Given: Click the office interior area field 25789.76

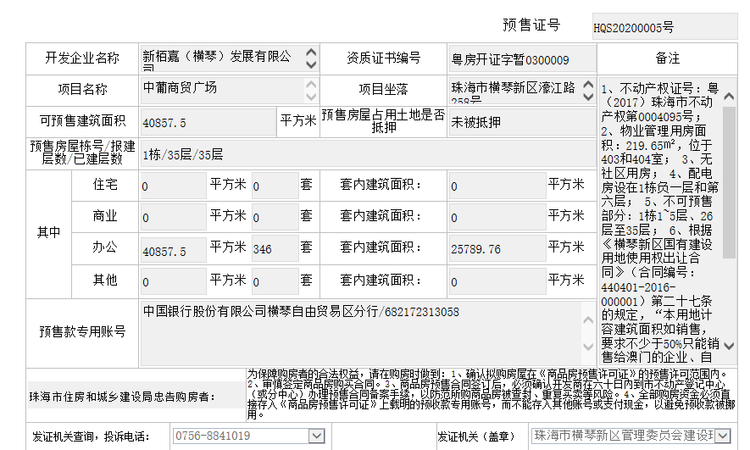Looking at the screenshot, I should [497, 250].
